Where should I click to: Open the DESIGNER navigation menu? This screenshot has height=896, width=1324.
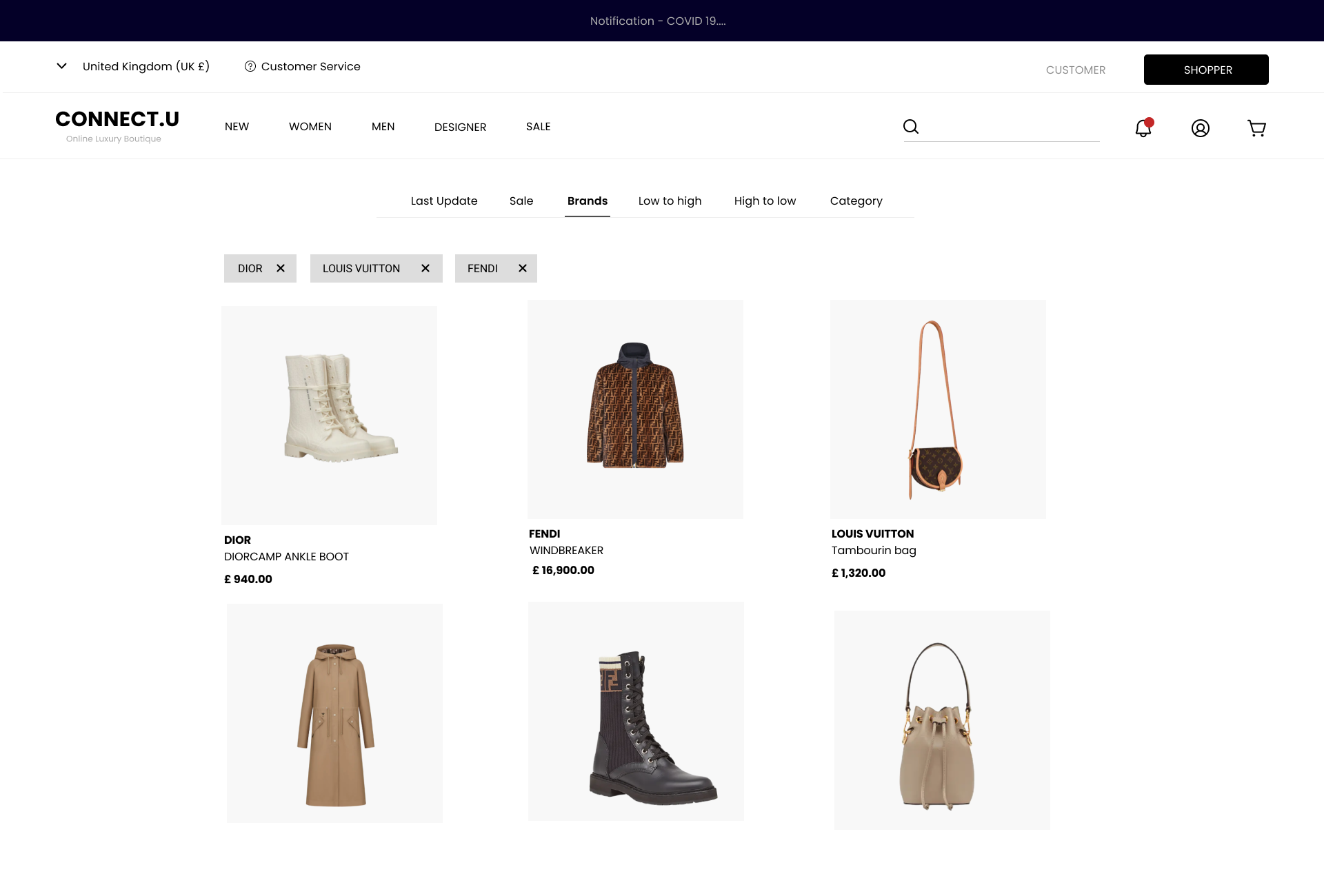click(460, 128)
